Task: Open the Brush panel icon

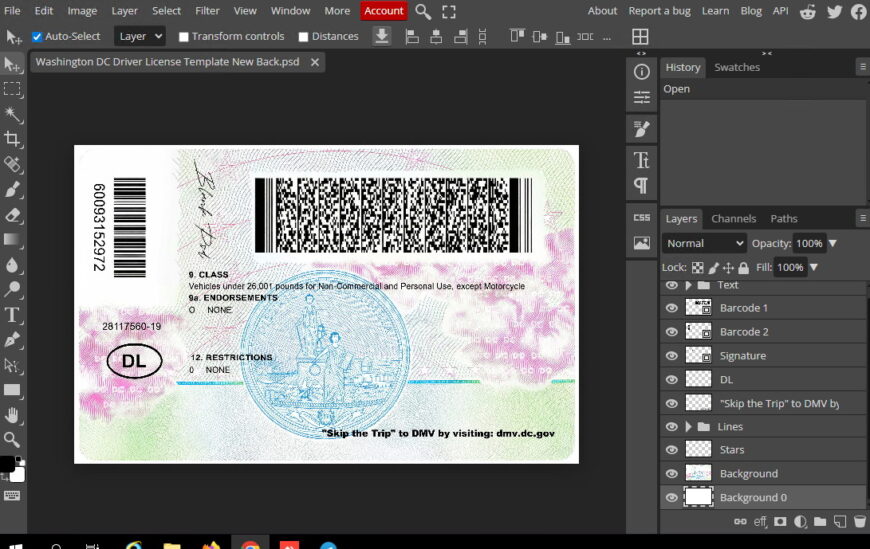Action: [641, 129]
